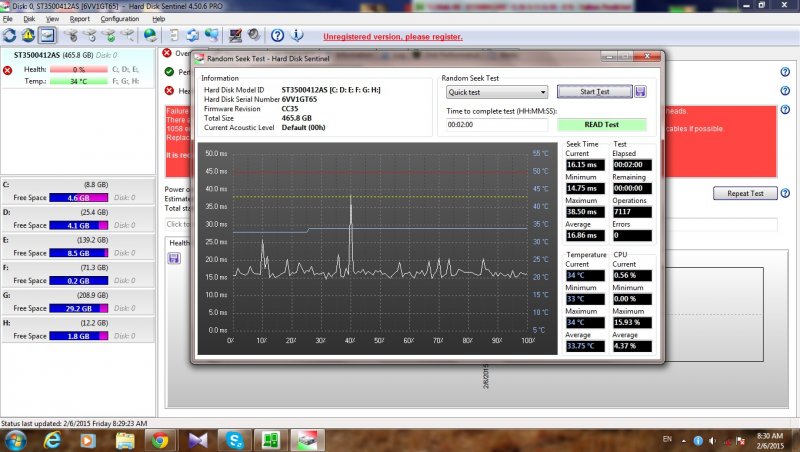Click the Start Test button
Viewport: 800px width, 452px height.
[x=594, y=92]
